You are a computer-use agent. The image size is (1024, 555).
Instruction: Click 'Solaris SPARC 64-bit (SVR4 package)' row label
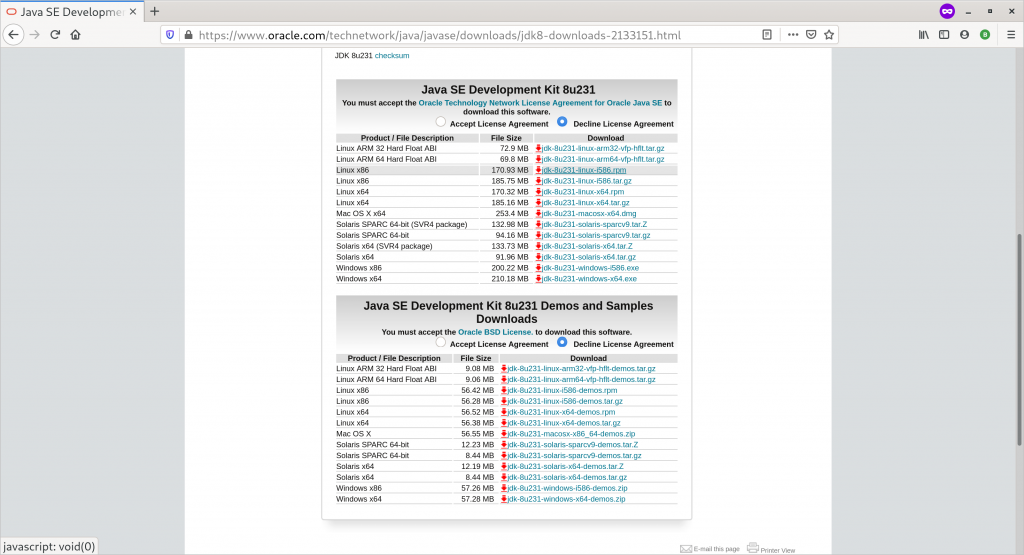coord(402,225)
